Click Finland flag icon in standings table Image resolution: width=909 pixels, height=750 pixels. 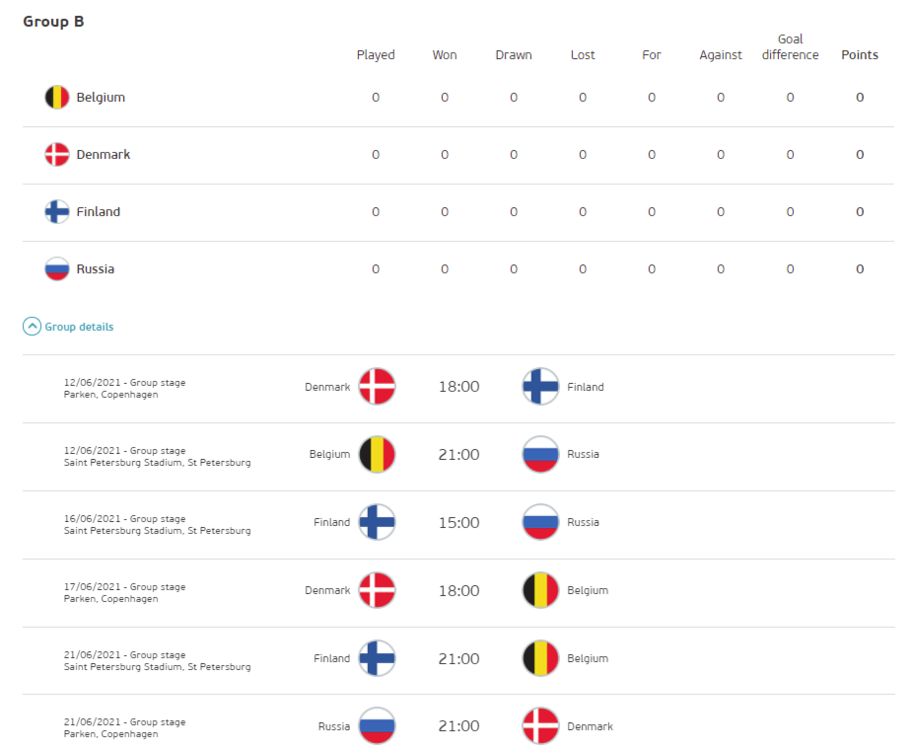tap(57, 212)
